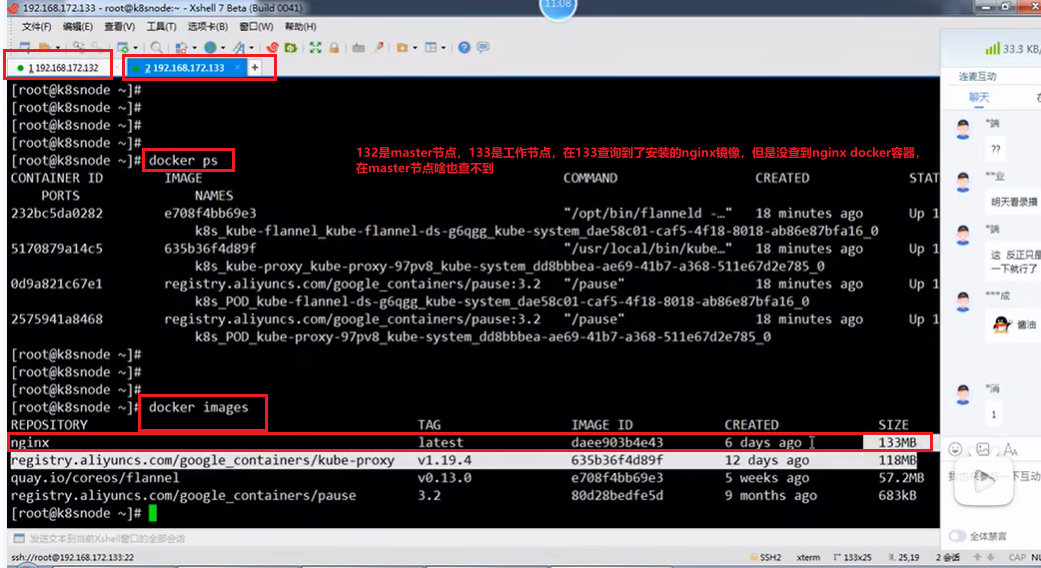
Task: Expand the Copy/Paste icon dropdown arrow
Action: (194, 48)
